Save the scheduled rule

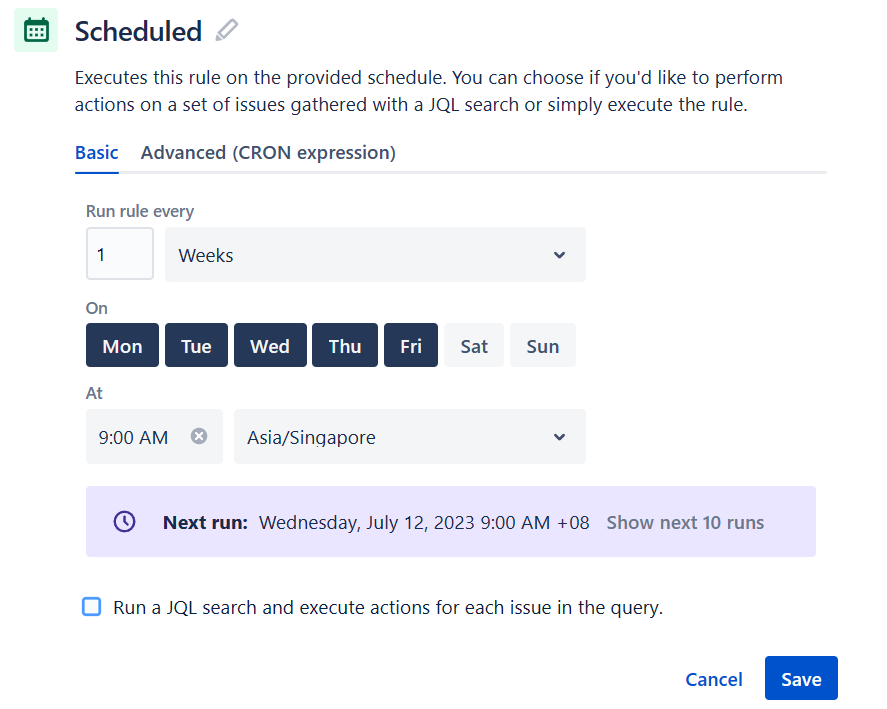tap(801, 678)
